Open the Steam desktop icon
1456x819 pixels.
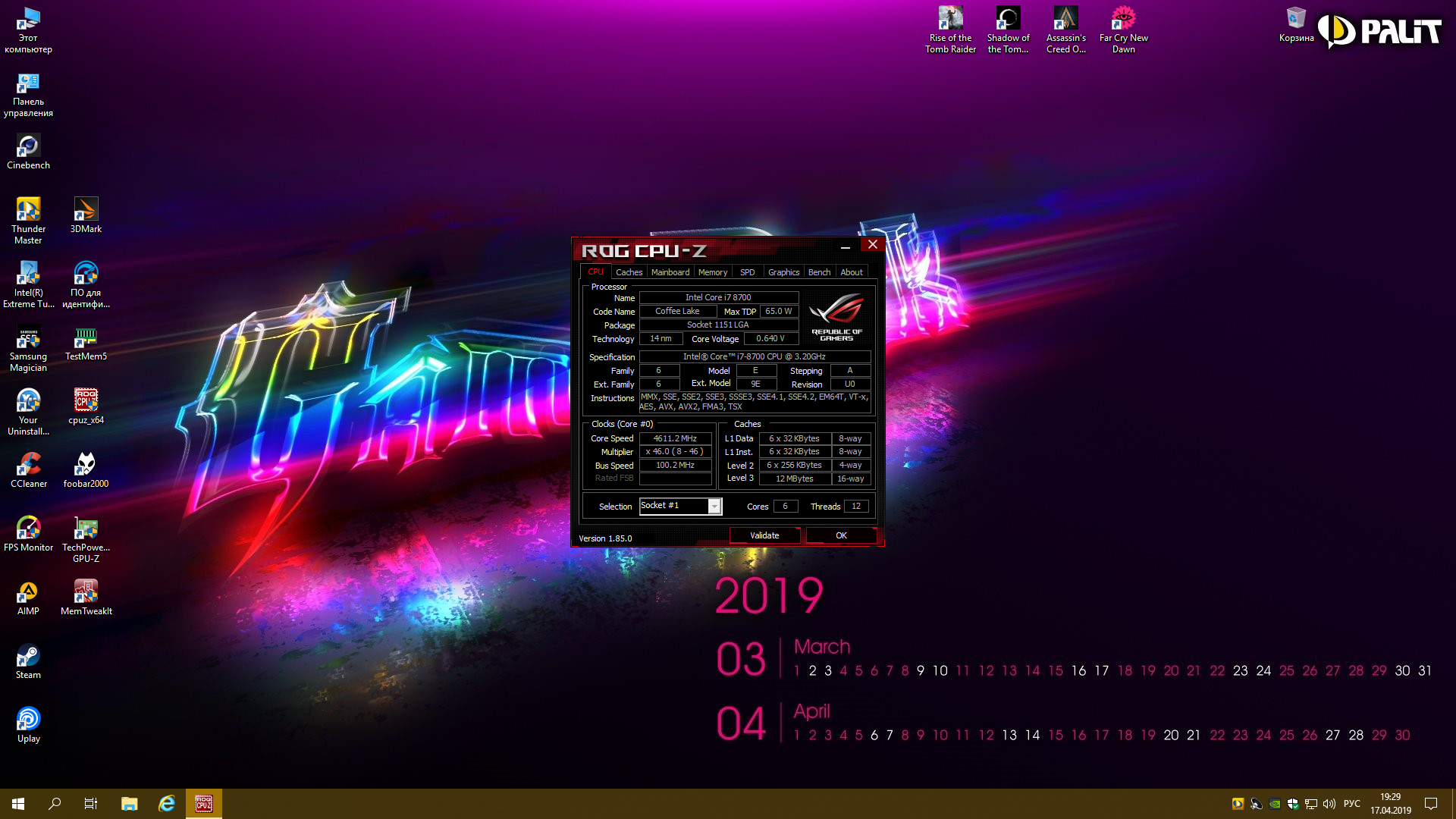tap(28, 656)
